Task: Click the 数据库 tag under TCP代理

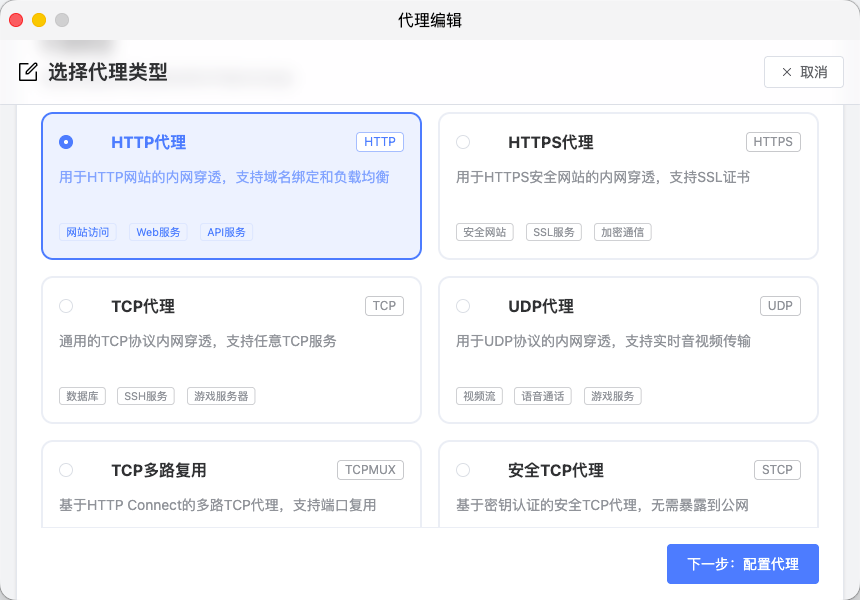Action: tap(82, 395)
